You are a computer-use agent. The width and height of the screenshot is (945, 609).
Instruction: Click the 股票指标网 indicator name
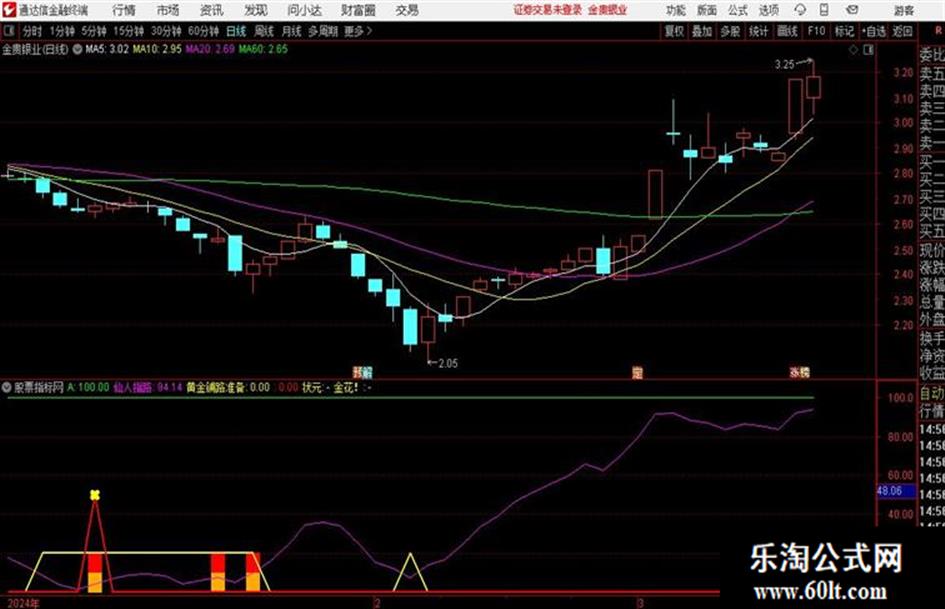pyautogui.click(x=39, y=387)
